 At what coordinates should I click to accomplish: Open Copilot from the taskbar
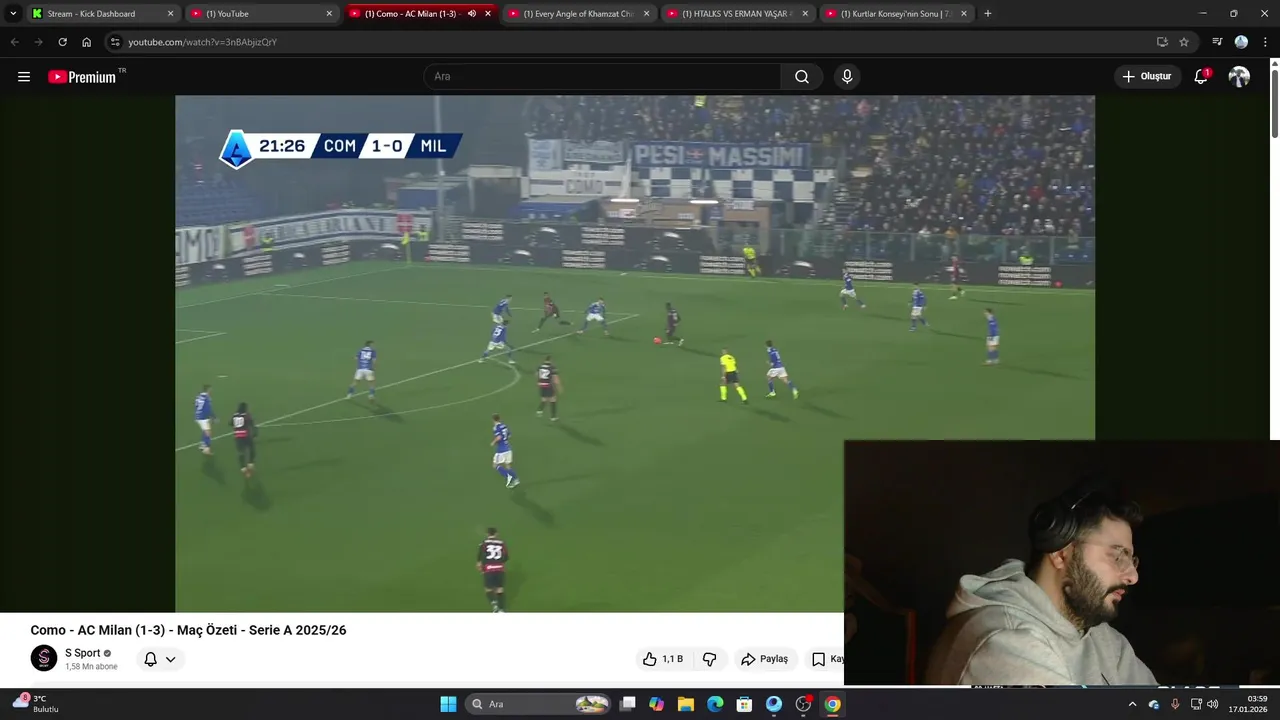(656, 704)
